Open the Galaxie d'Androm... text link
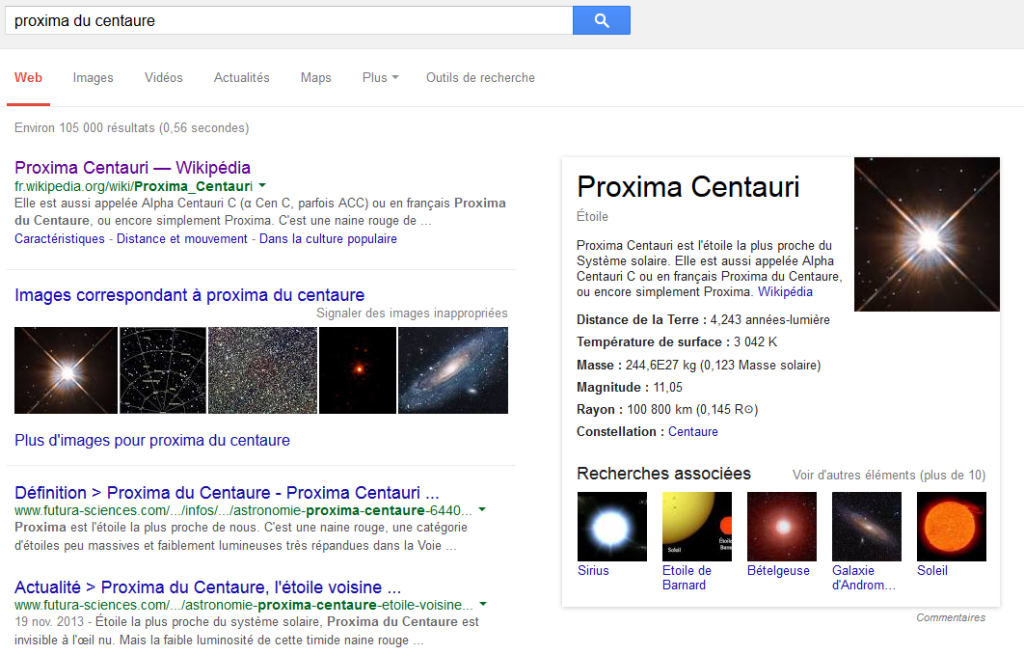Image resolution: width=1024 pixels, height=654 pixels. point(864,578)
